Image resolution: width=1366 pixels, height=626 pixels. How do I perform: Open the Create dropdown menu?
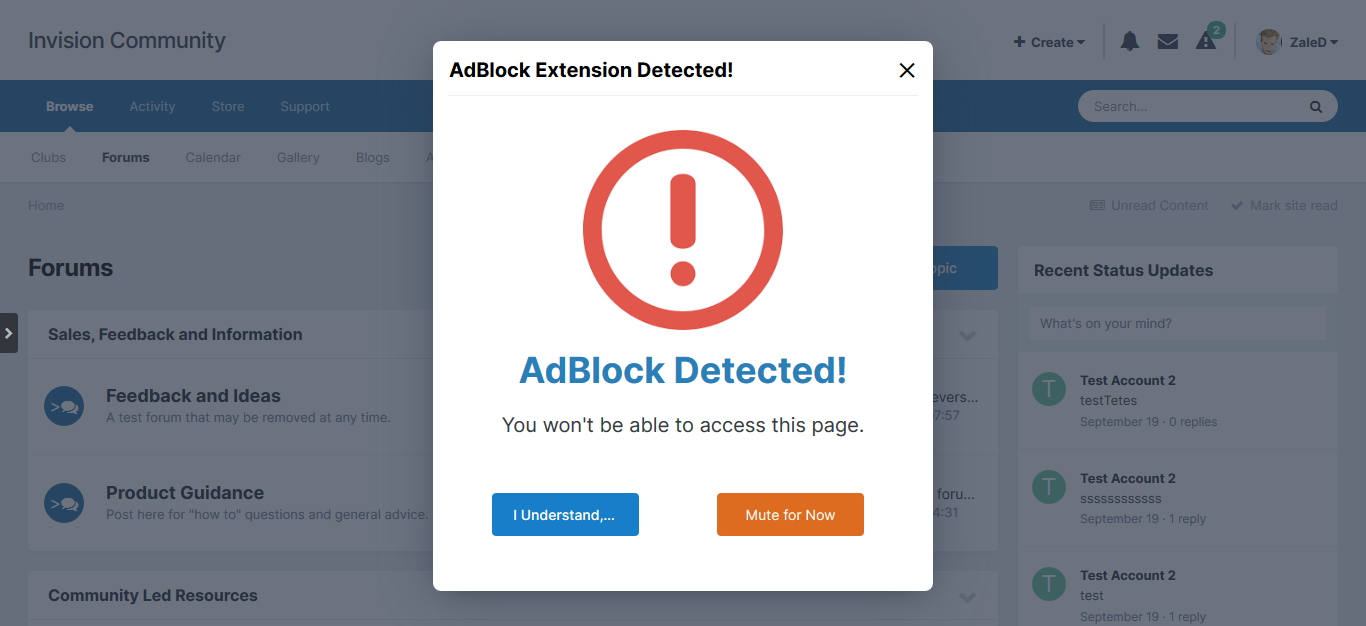click(x=1049, y=42)
